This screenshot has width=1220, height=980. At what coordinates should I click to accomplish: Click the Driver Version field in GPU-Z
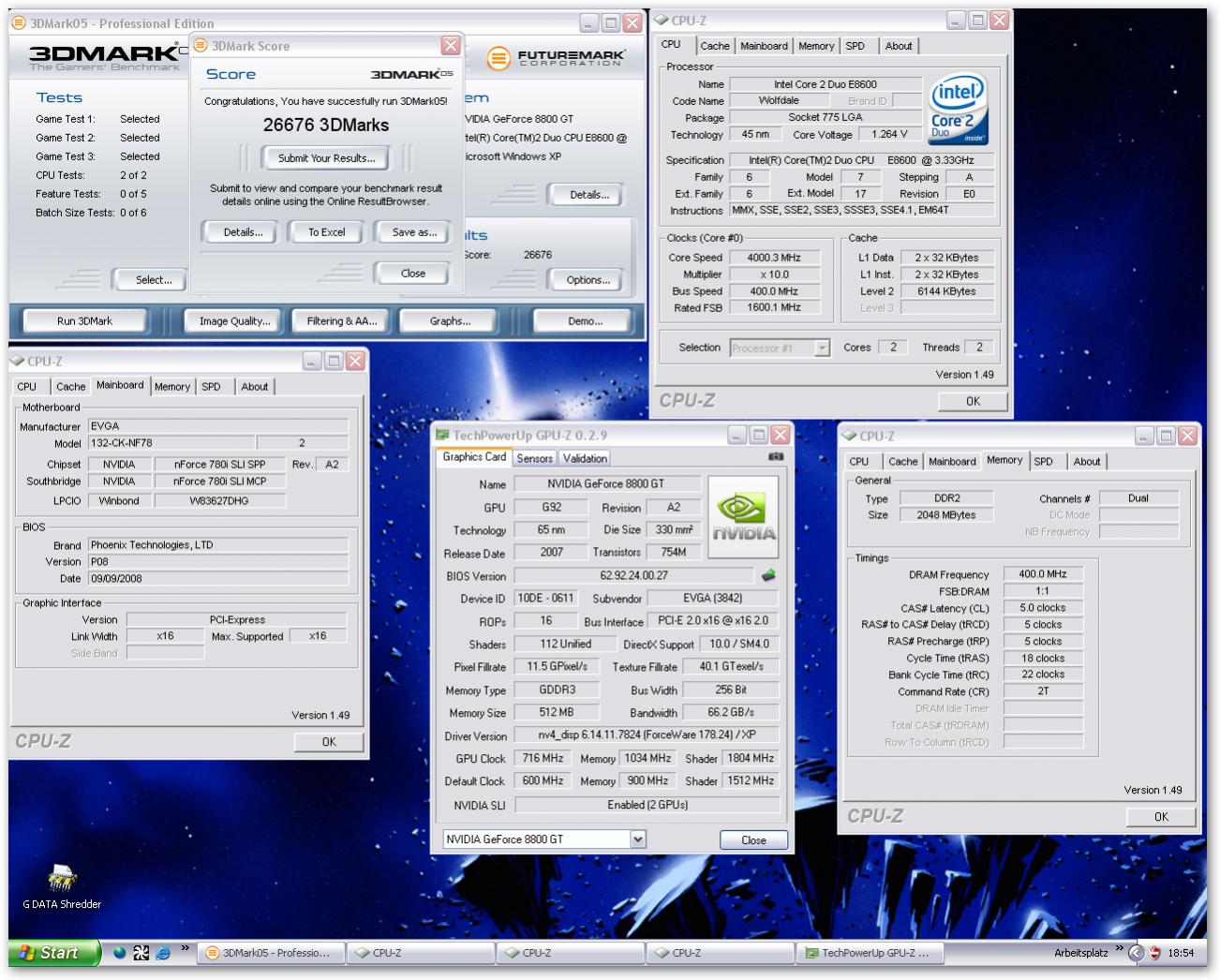[647, 735]
